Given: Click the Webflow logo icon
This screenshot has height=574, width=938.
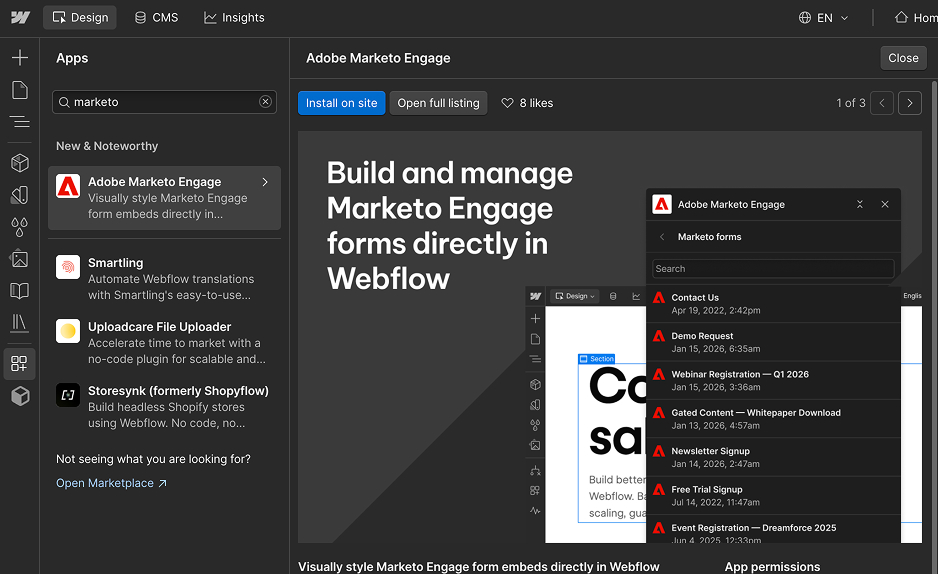Looking at the screenshot, I should (x=20, y=17).
